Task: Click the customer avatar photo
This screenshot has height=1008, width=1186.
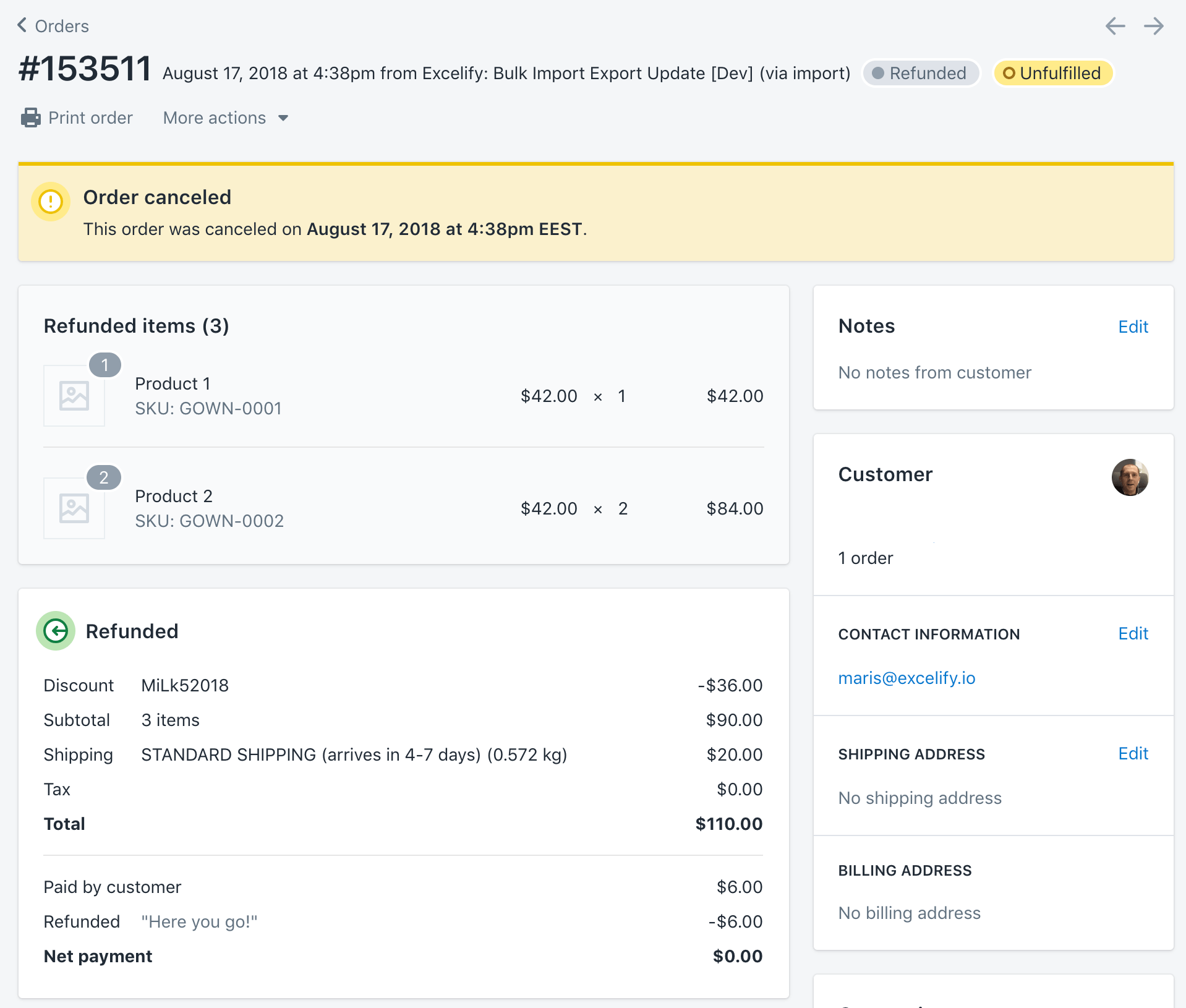Action: [x=1130, y=477]
